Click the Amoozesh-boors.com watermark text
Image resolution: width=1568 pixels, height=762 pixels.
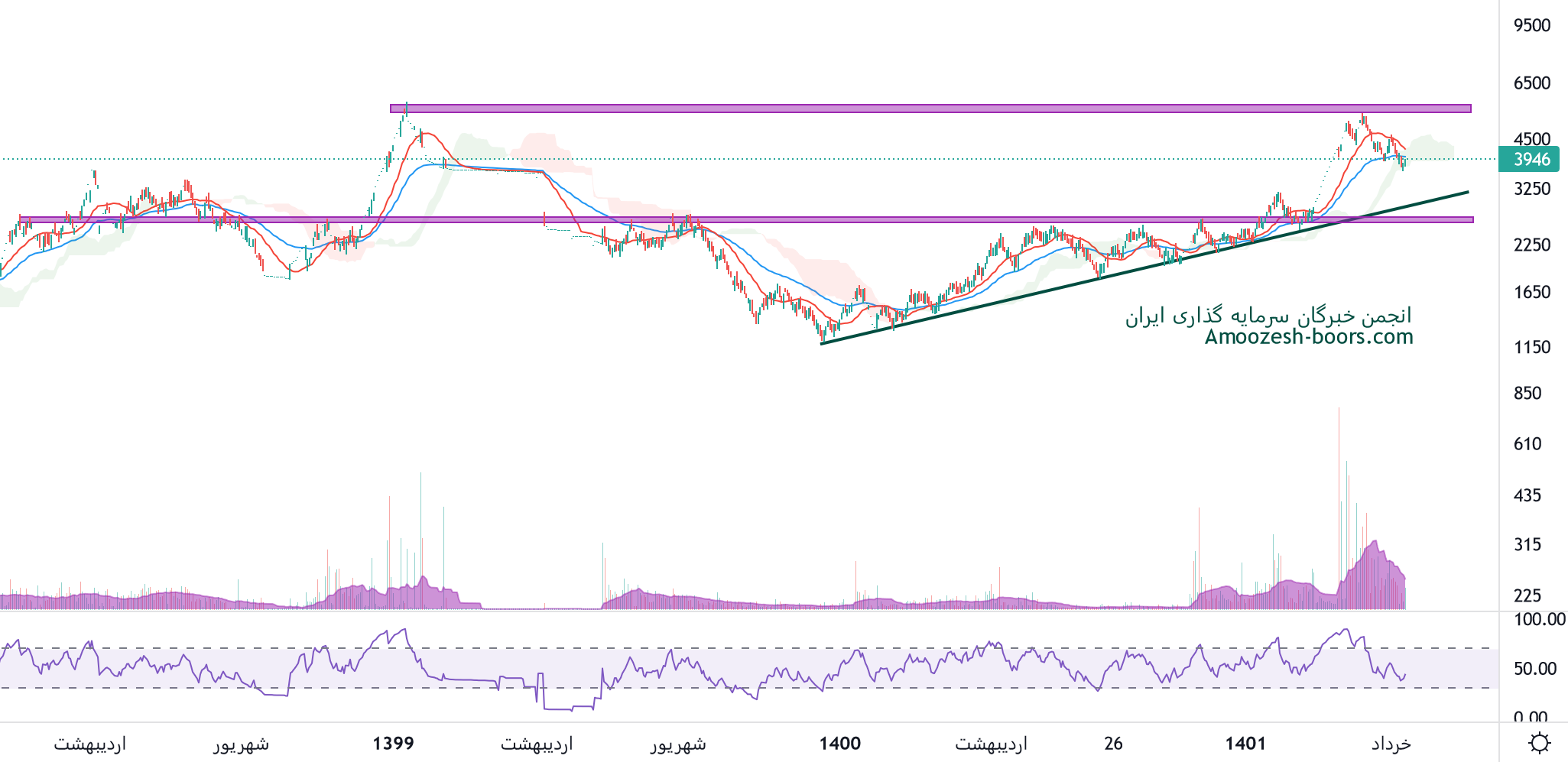click(x=1308, y=337)
